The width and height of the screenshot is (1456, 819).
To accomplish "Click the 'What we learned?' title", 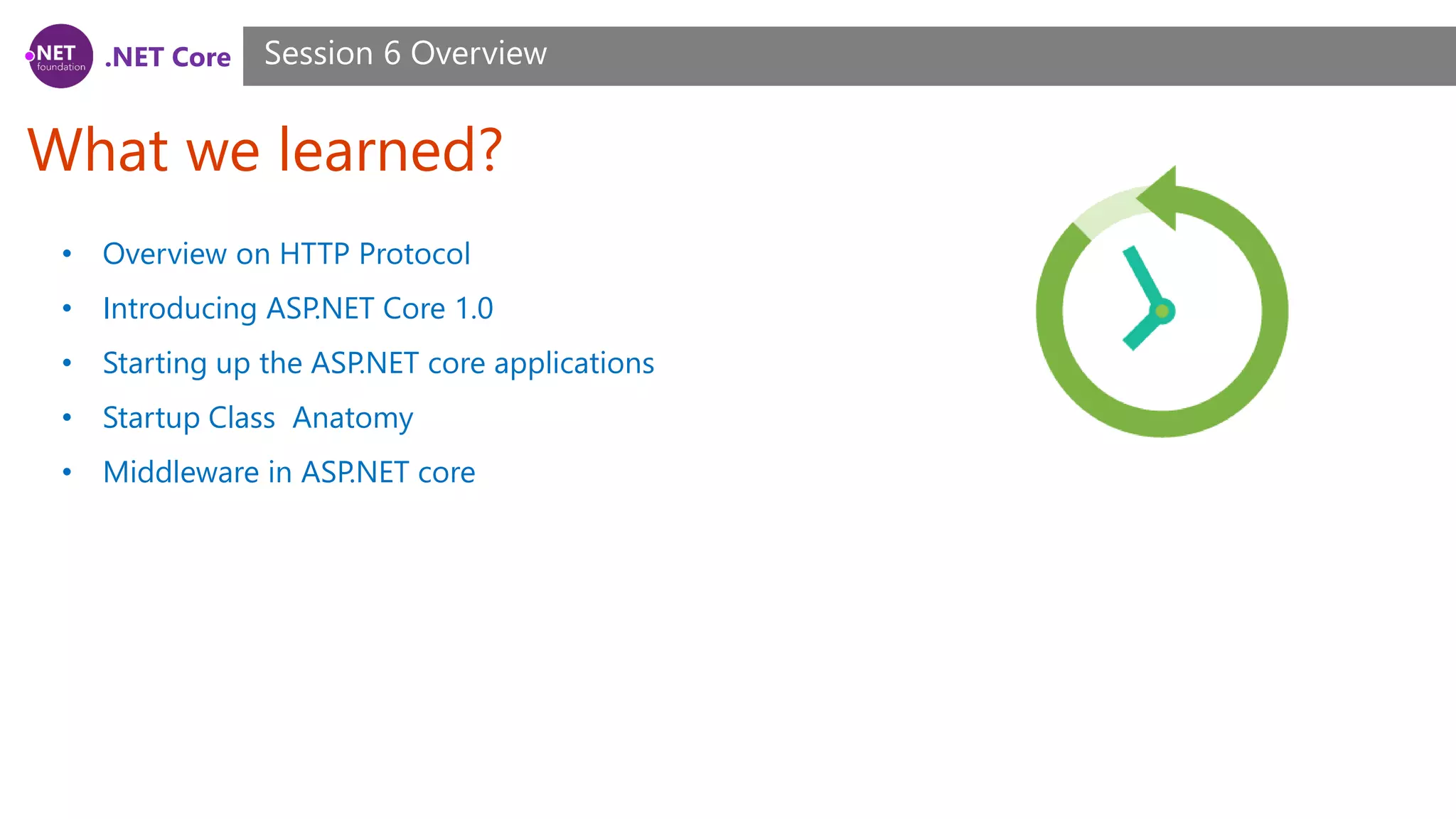I will (264, 150).
